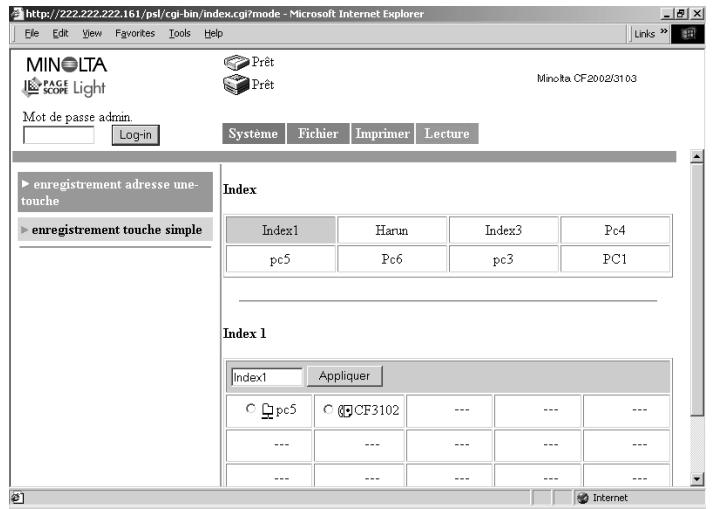The image size is (712, 509).
Task: Open the Tools menu
Action: click(x=179, y=33)
